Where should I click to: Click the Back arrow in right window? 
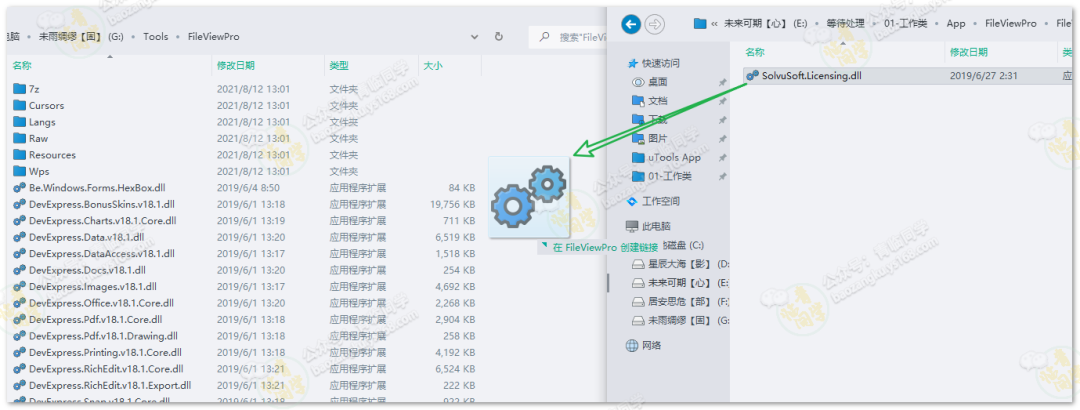click(631, 24)
